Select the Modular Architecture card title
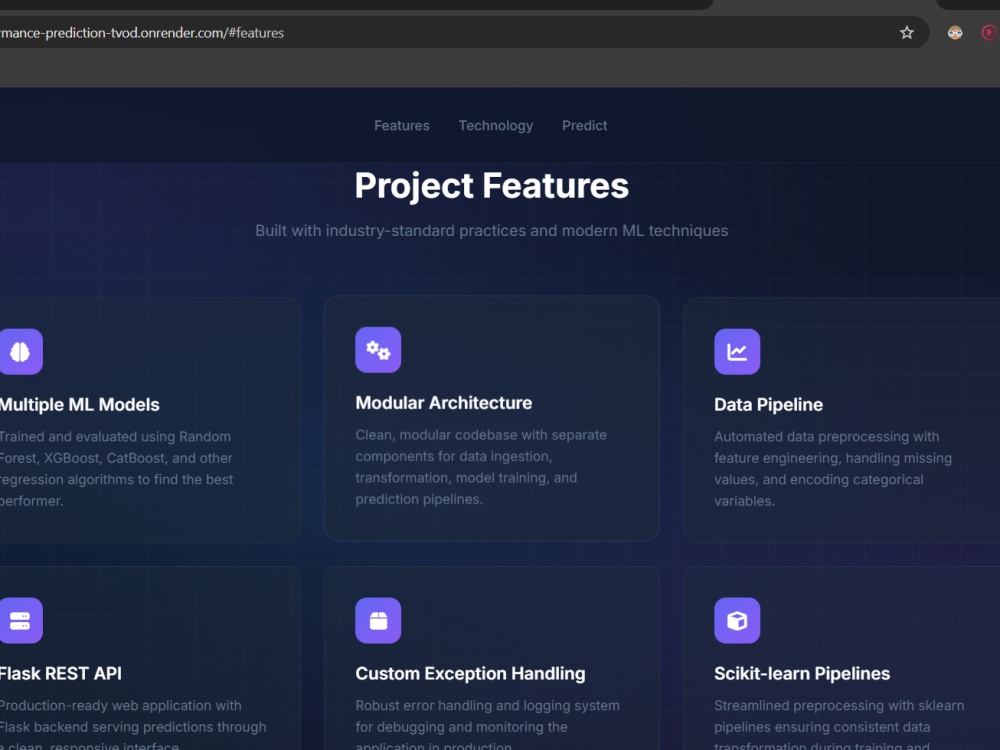Image resolution: width=1000 pixels, height=750 pixels. 444,403
